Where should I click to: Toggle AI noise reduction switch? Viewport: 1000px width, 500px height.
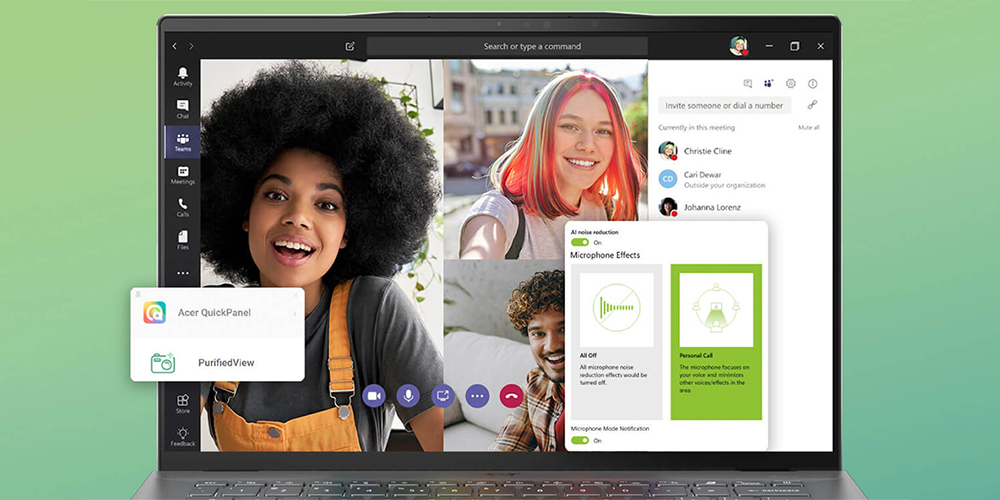pyautogui.click(x=580, y=242)
